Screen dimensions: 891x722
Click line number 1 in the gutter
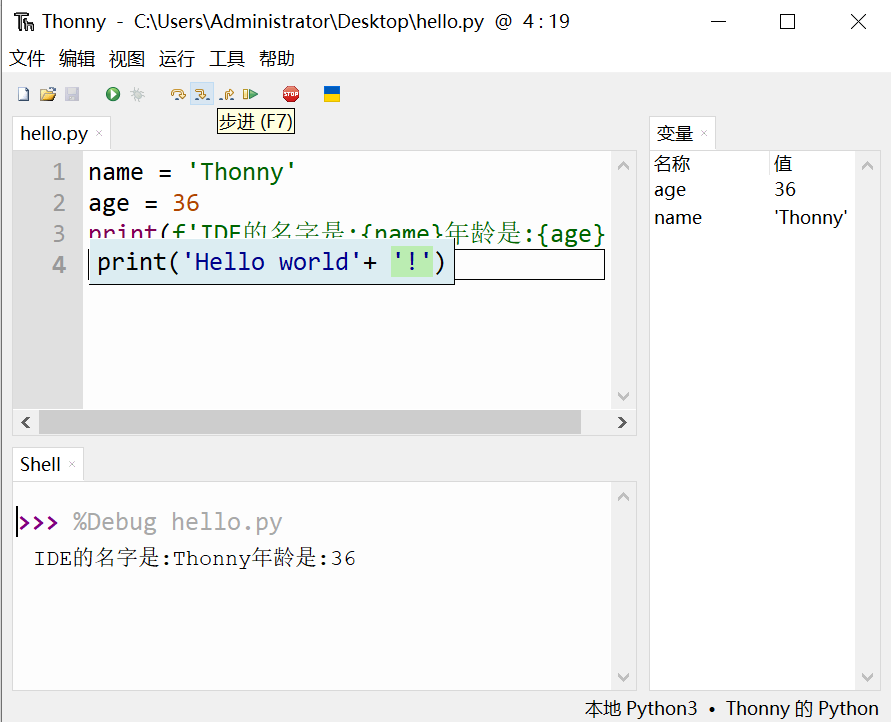pyautogui.click(x=59, y=172)
